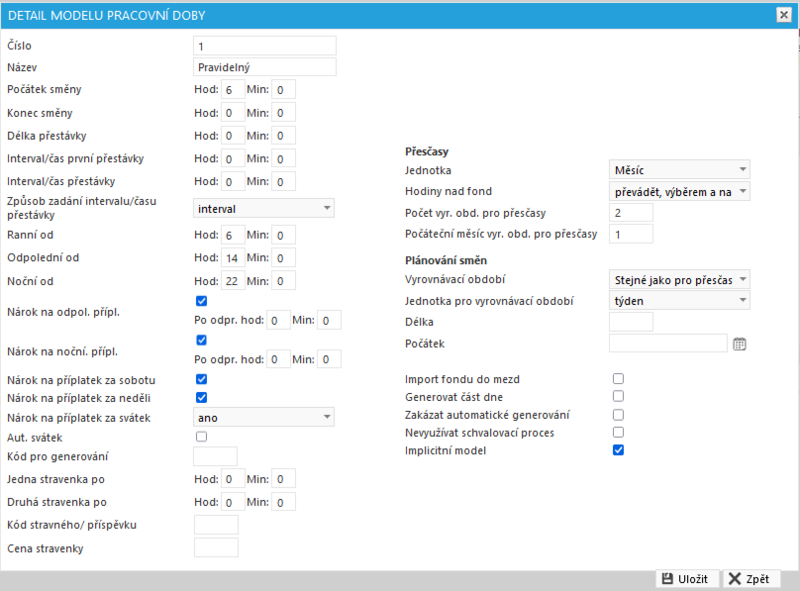Focus the Číslo input field
The height and width of the screenshot is (591, 800).
point(265,46)
